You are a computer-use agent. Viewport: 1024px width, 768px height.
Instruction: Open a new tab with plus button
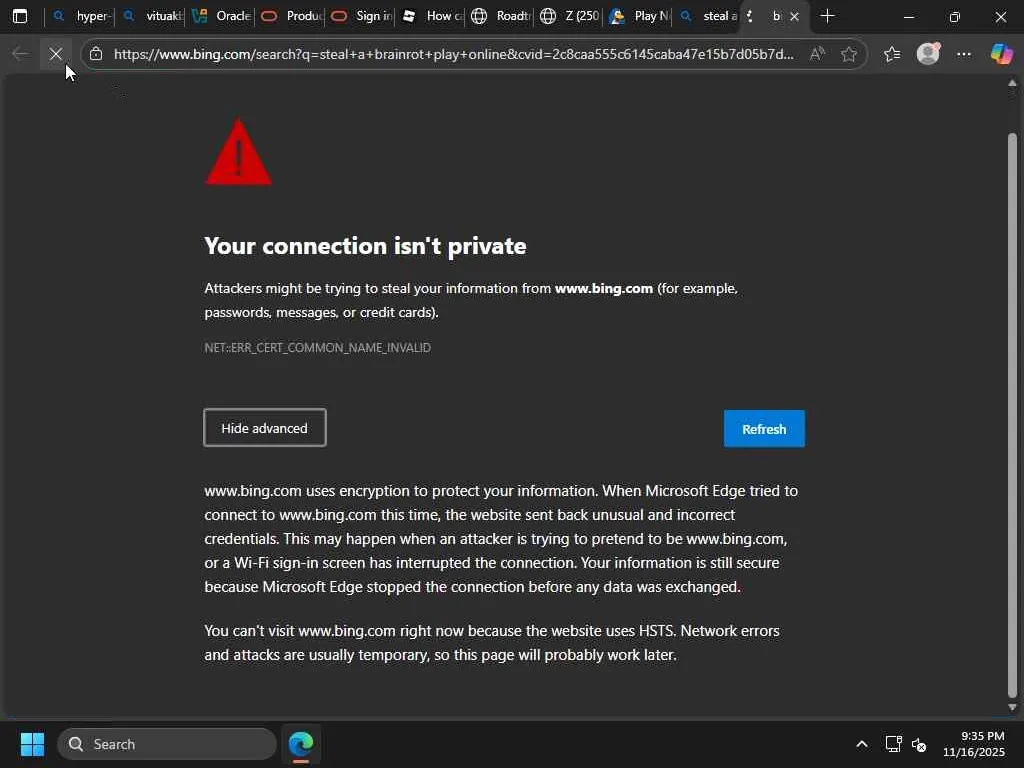(827, 16)
